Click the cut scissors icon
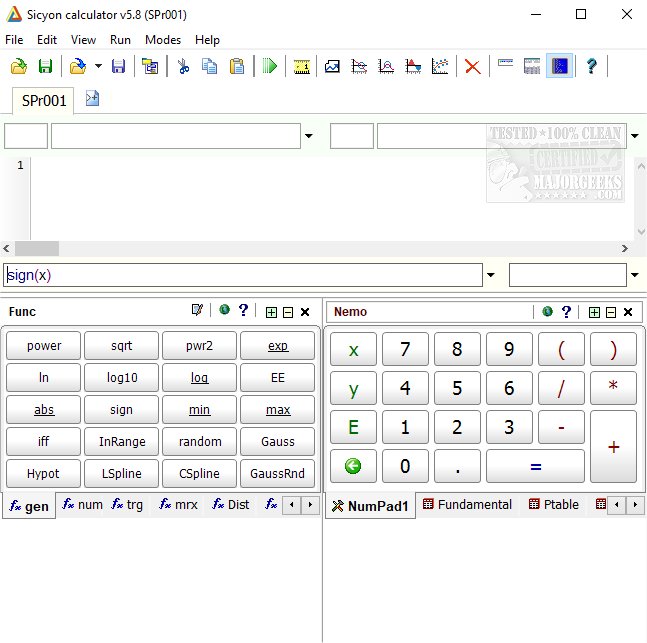This screenshot has width=647, height=643. (x=183, y=66)
